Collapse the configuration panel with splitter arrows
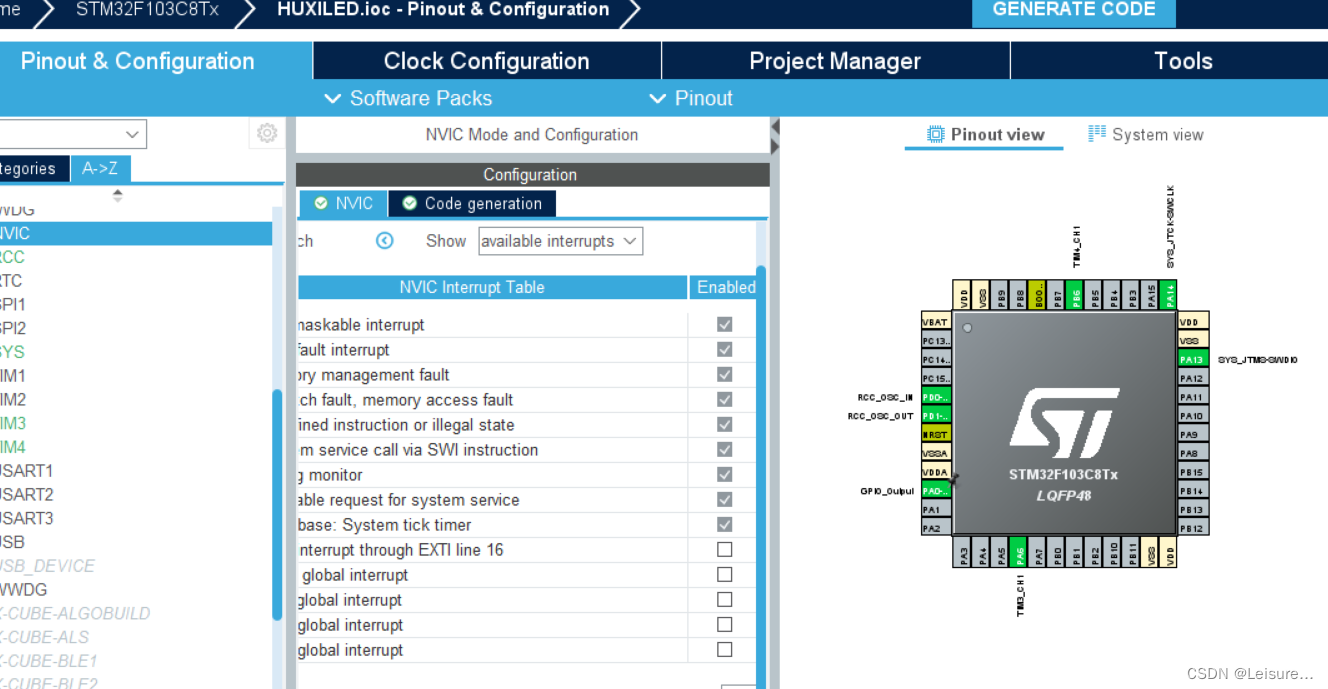The height and width of the screenshot is (689, 1328). [x=774, y=137]
